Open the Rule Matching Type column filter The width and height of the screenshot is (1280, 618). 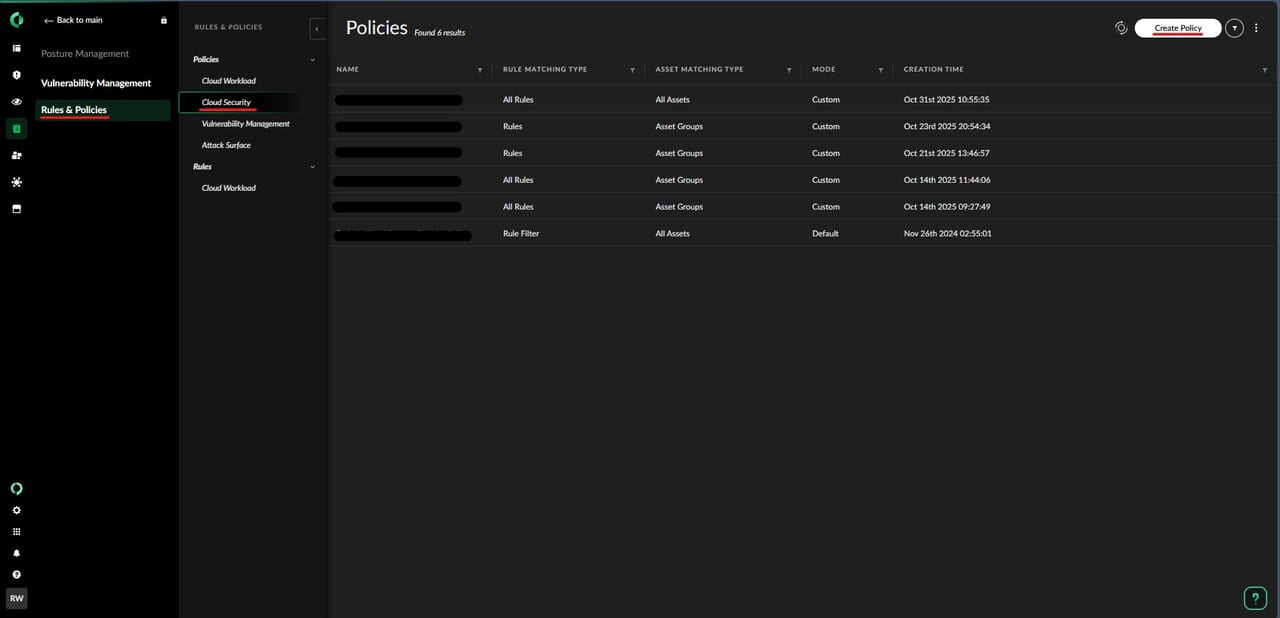tap(632, 70)
